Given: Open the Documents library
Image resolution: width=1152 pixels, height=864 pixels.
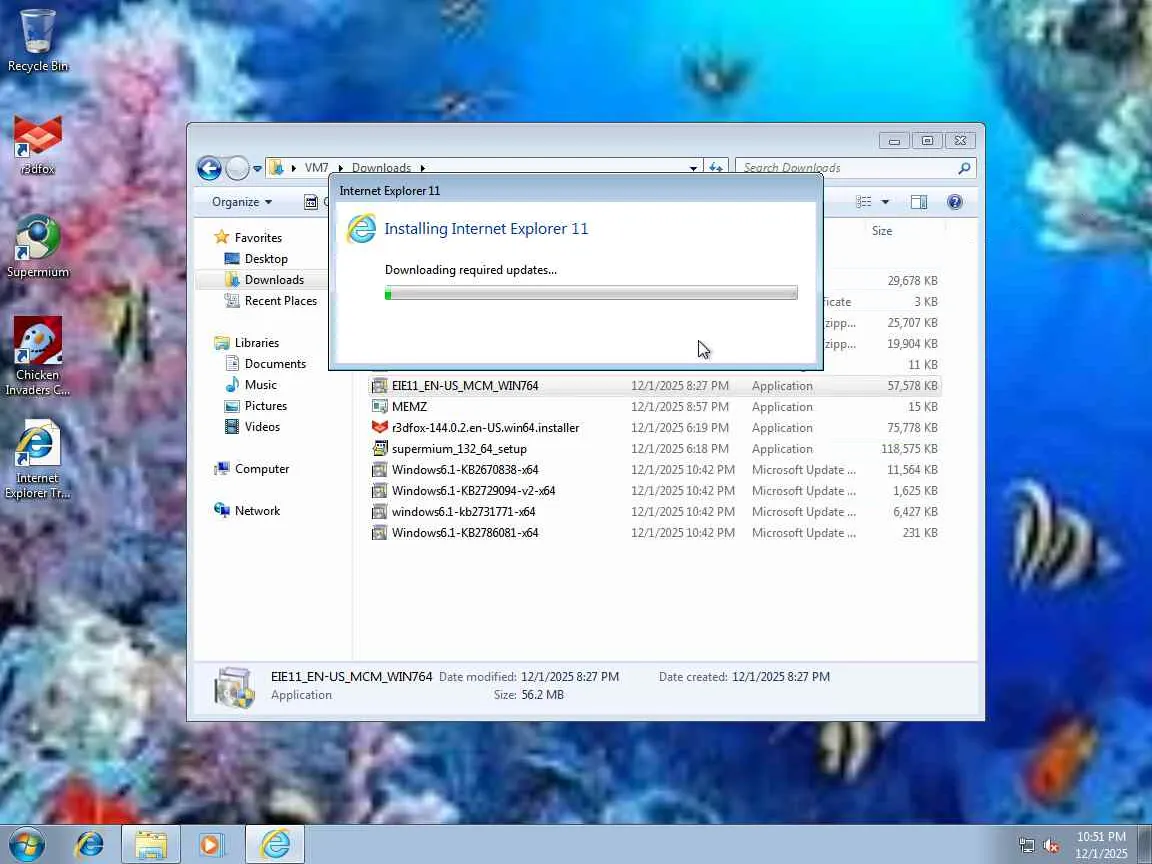Looking at the screenshot, I should tap(275, 364).
